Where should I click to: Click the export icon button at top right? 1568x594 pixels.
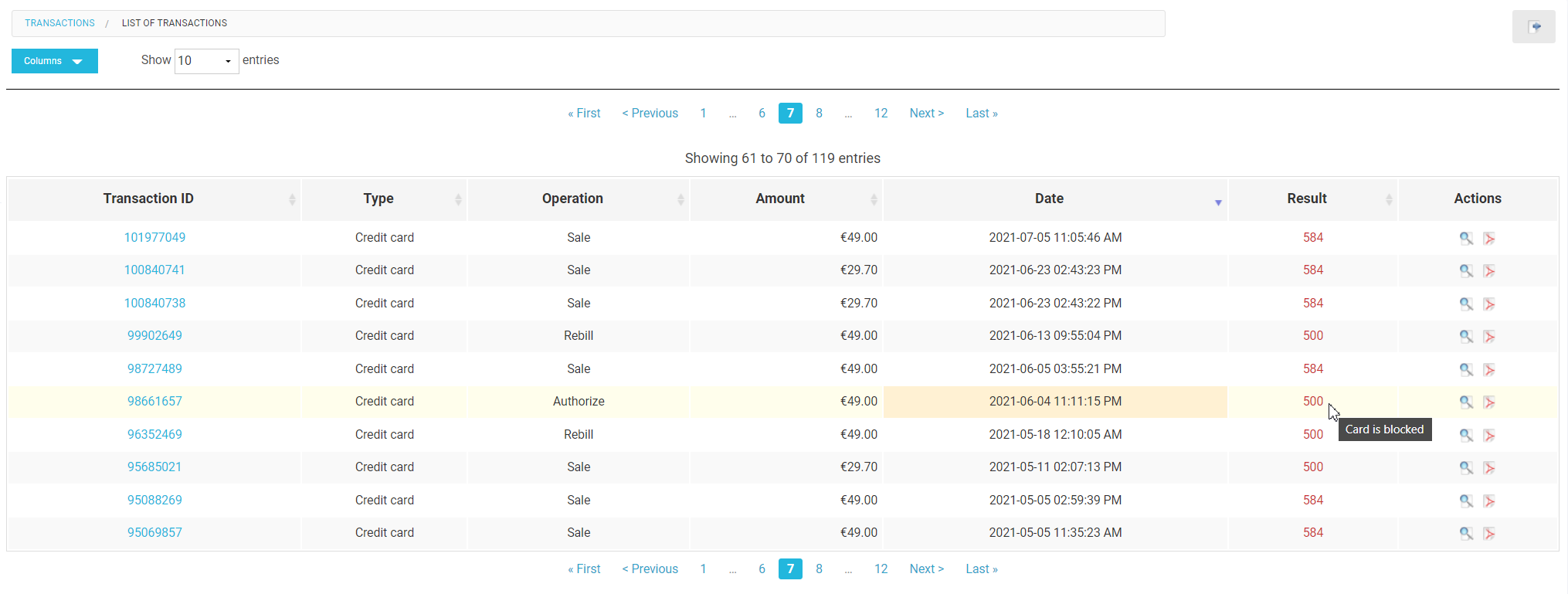coord(1533,27)
